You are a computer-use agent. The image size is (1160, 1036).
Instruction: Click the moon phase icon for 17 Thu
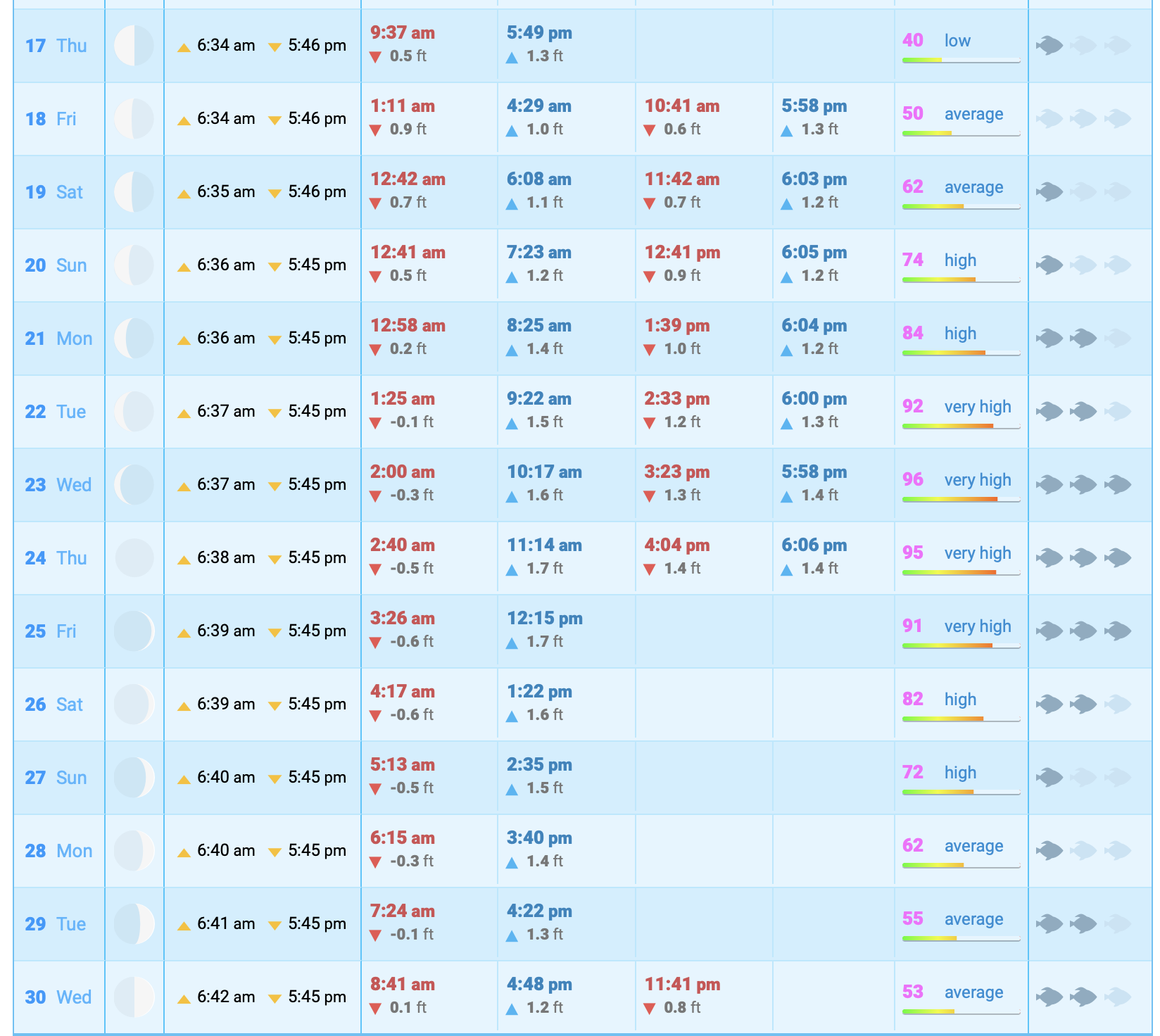(x=134, y=46)
